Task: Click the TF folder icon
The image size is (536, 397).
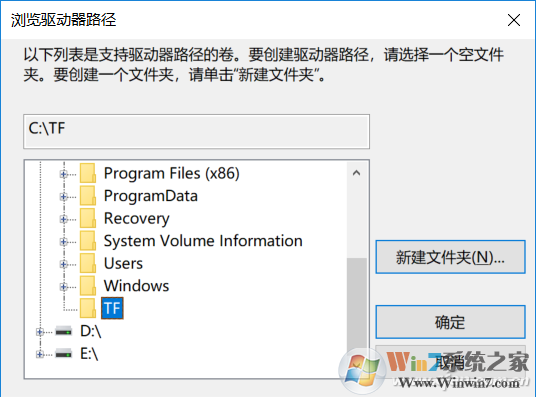Action: [x=88, y=308]
